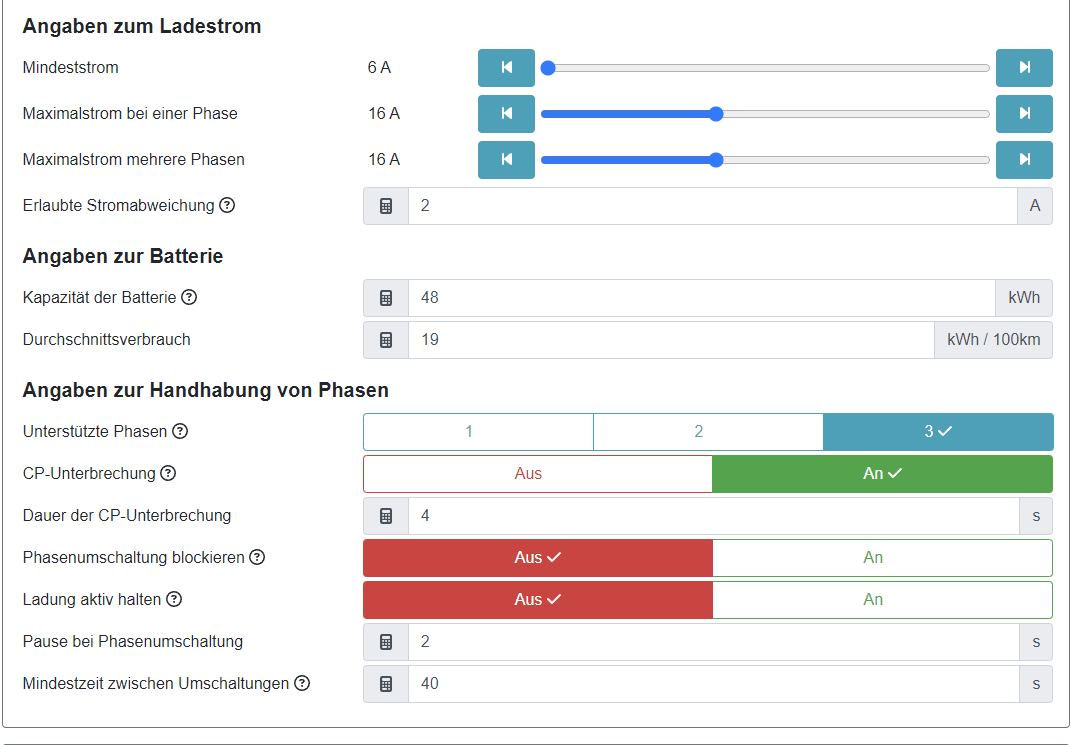Increase Maximalstrom bei einer Phase step button
This screenshot has height=745, width=1084.
click(1024, 114)
